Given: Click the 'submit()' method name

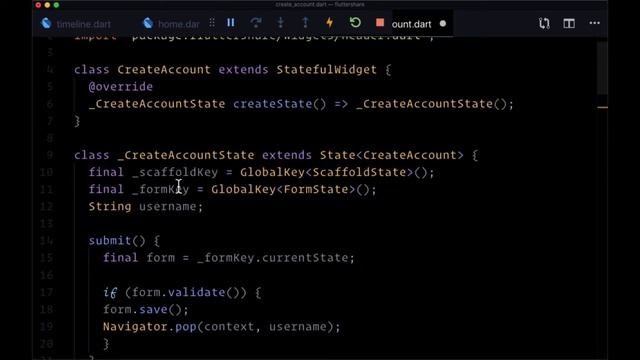Looking at the screenshot, I should coord(117,240).
